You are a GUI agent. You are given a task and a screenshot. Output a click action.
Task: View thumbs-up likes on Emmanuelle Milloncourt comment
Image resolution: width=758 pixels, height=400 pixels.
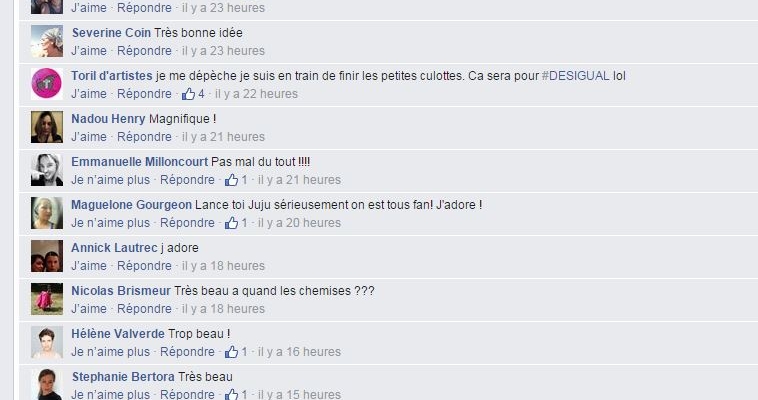(x=236, y=180)
